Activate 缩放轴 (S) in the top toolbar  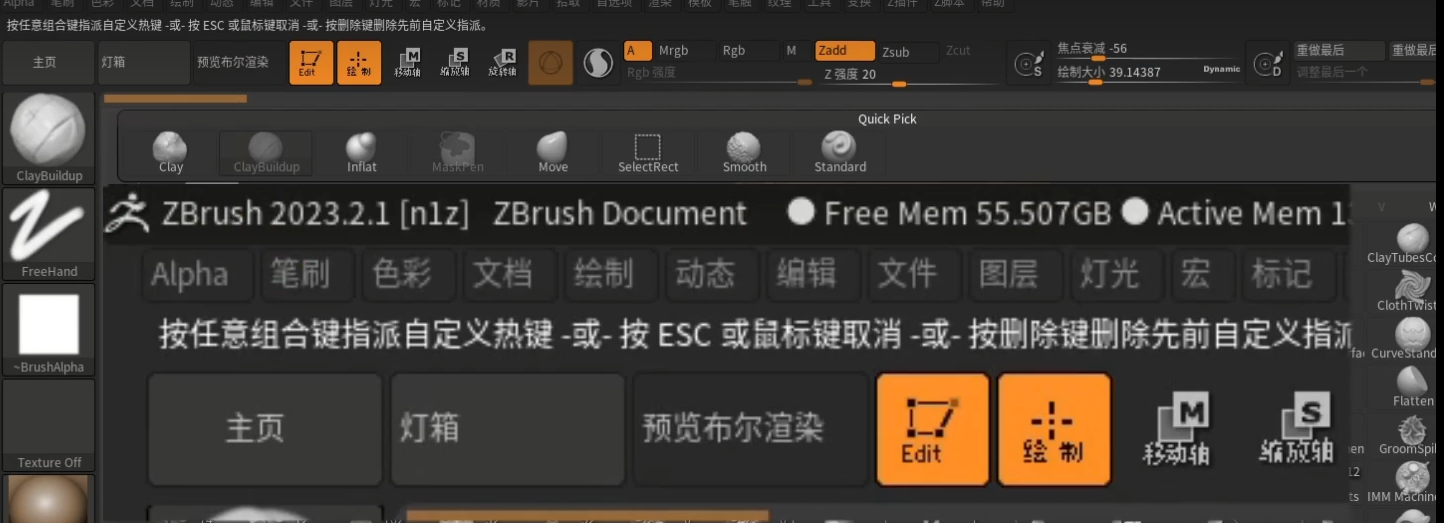(454, 63)
